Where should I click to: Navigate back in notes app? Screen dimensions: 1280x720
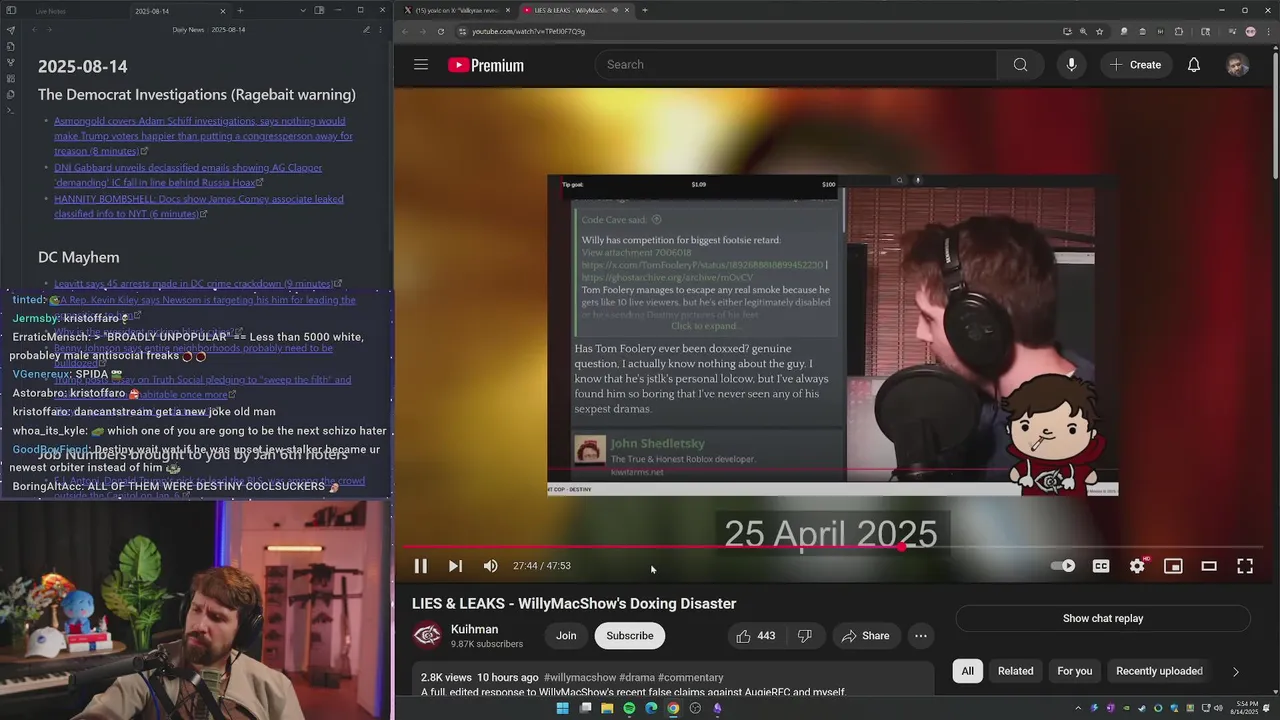click(x=34, y=30)
